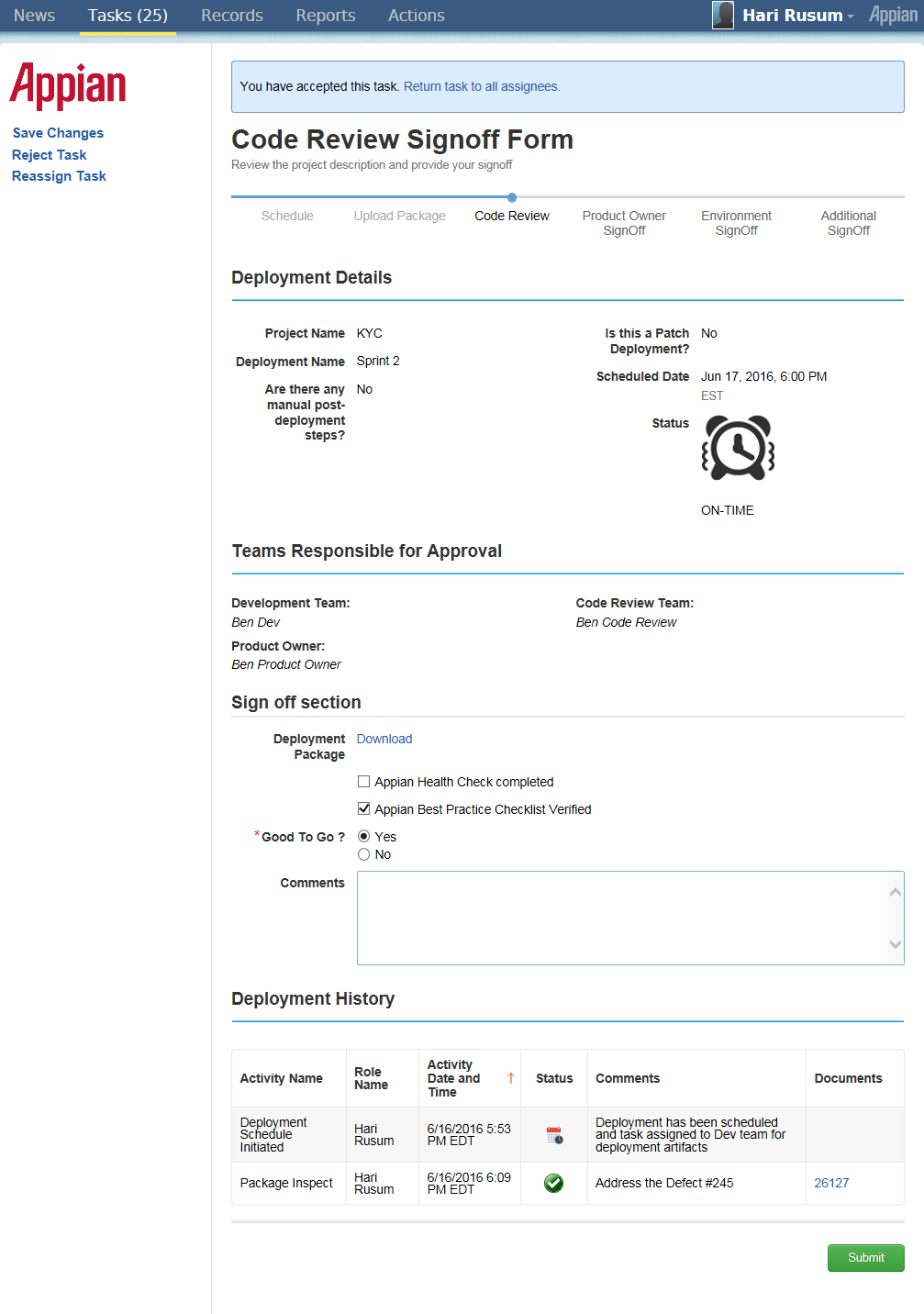The image size is (924, 1314).
Task: Click the Code Review milestone marker dot
Action: 512,197
